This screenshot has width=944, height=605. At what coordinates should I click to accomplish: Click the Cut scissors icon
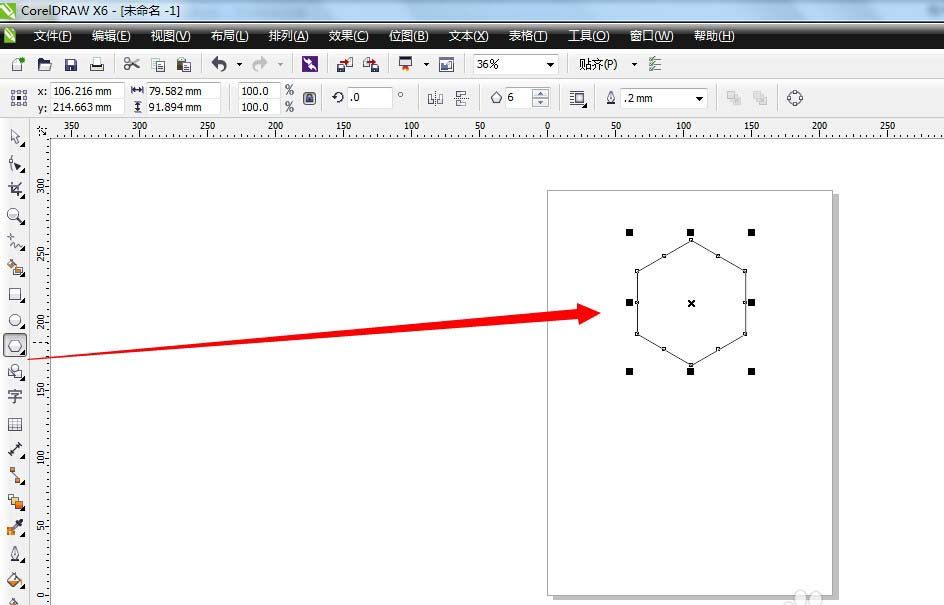click(131, 64)
